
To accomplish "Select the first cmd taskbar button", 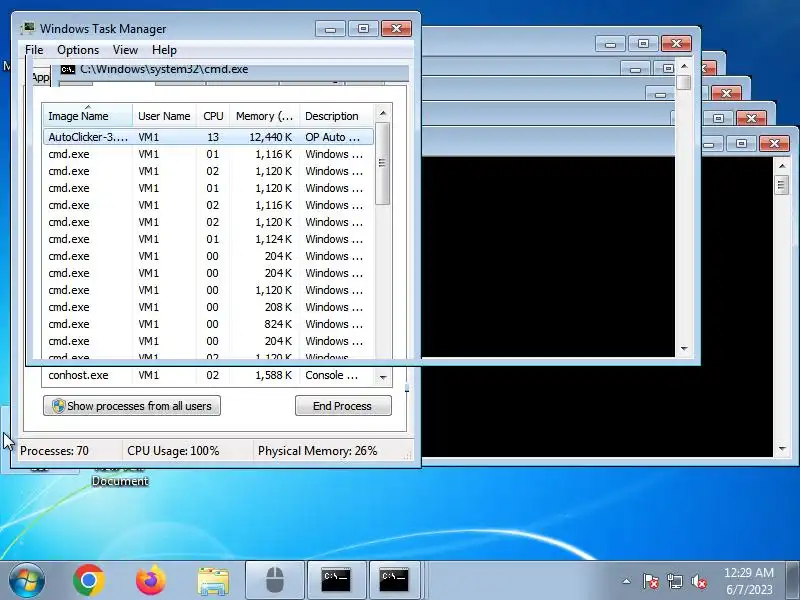I will pyautogui.click(x=336, y=581).
